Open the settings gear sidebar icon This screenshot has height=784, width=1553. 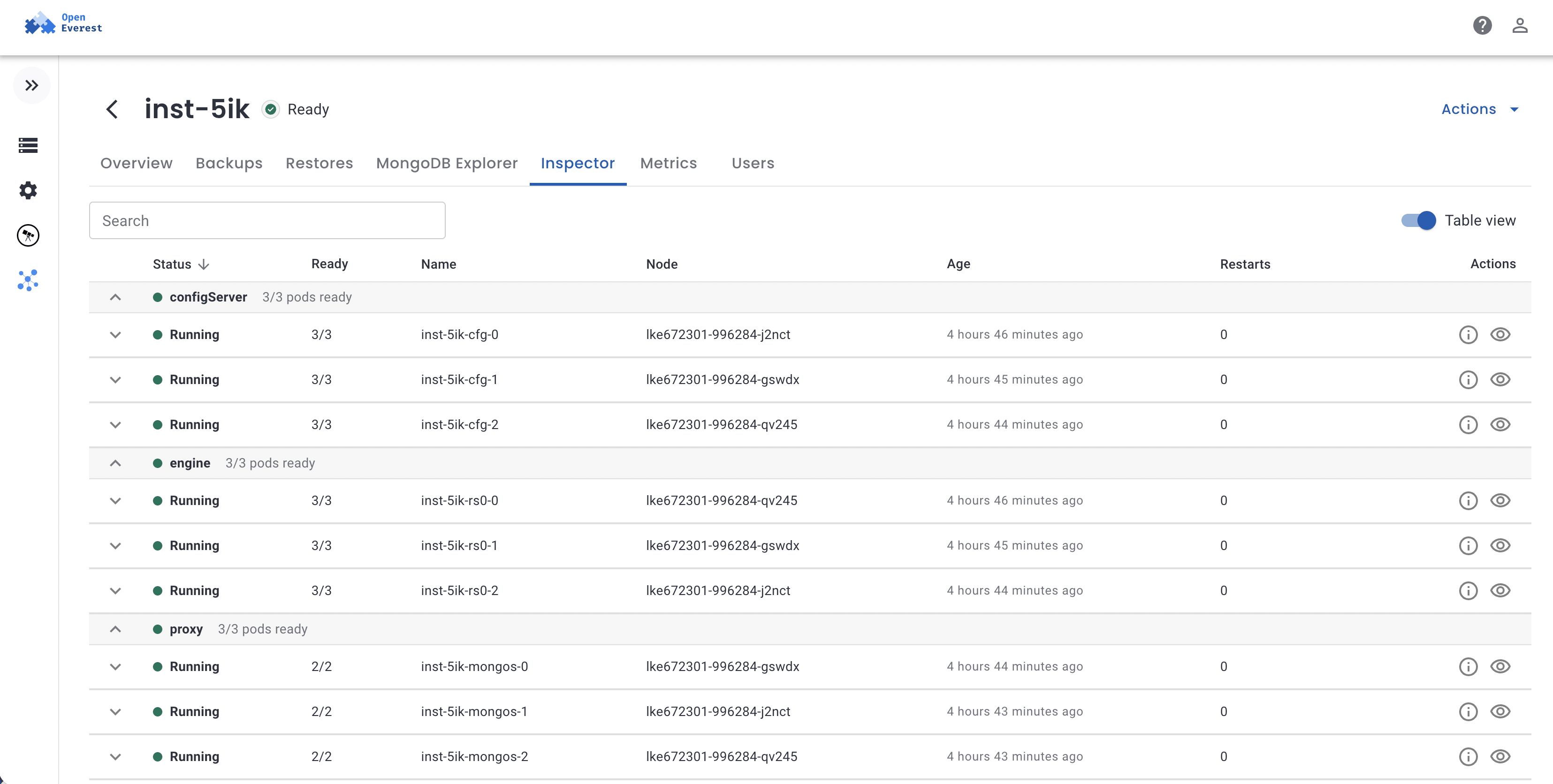pyautogui.click(x=28, y=190)
